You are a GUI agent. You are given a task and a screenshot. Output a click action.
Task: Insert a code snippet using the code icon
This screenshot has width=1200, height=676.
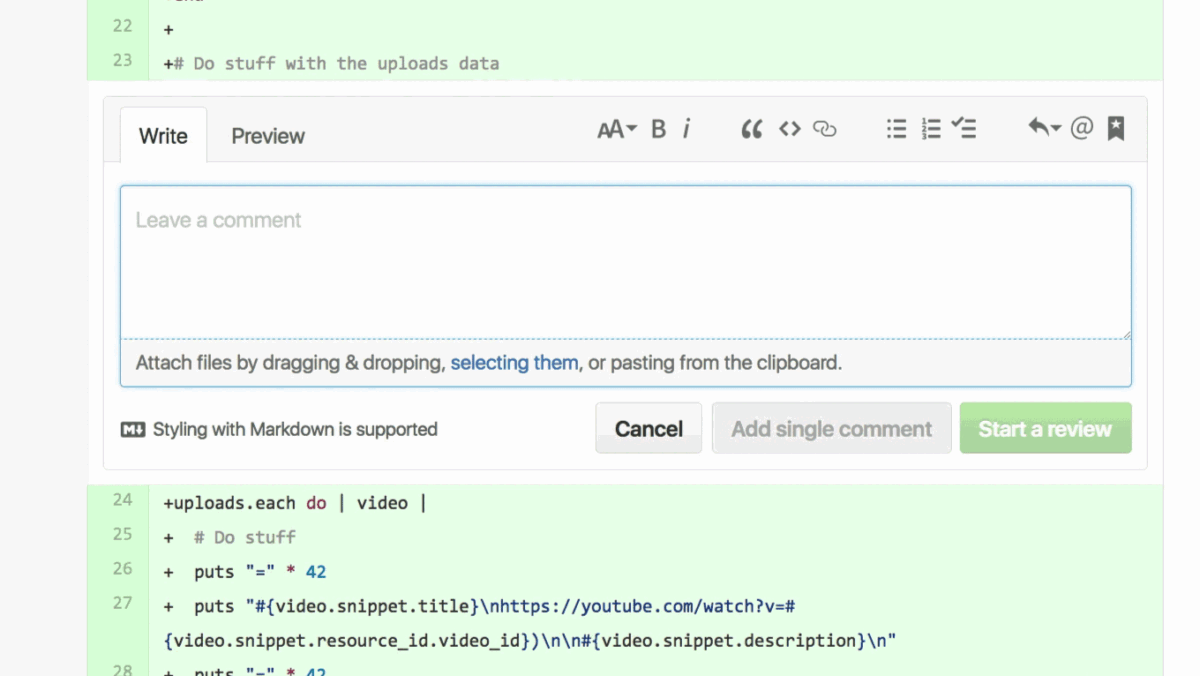[x=789, y=128]
